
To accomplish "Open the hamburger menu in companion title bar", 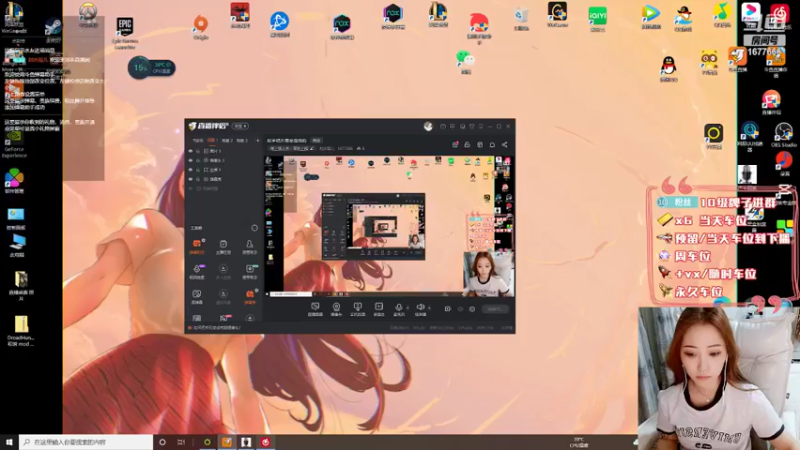I will coord(481,126).
